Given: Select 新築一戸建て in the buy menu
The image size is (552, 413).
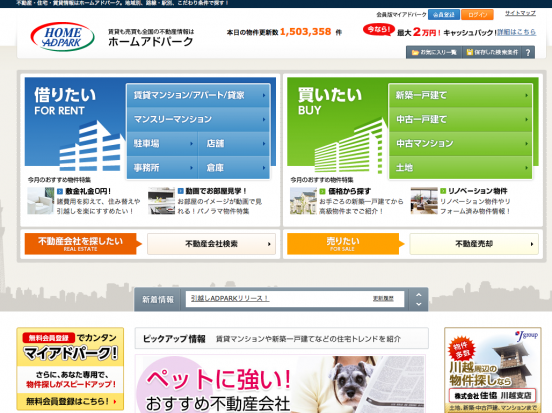Looking at the screenshot, I should click(460, 95).
